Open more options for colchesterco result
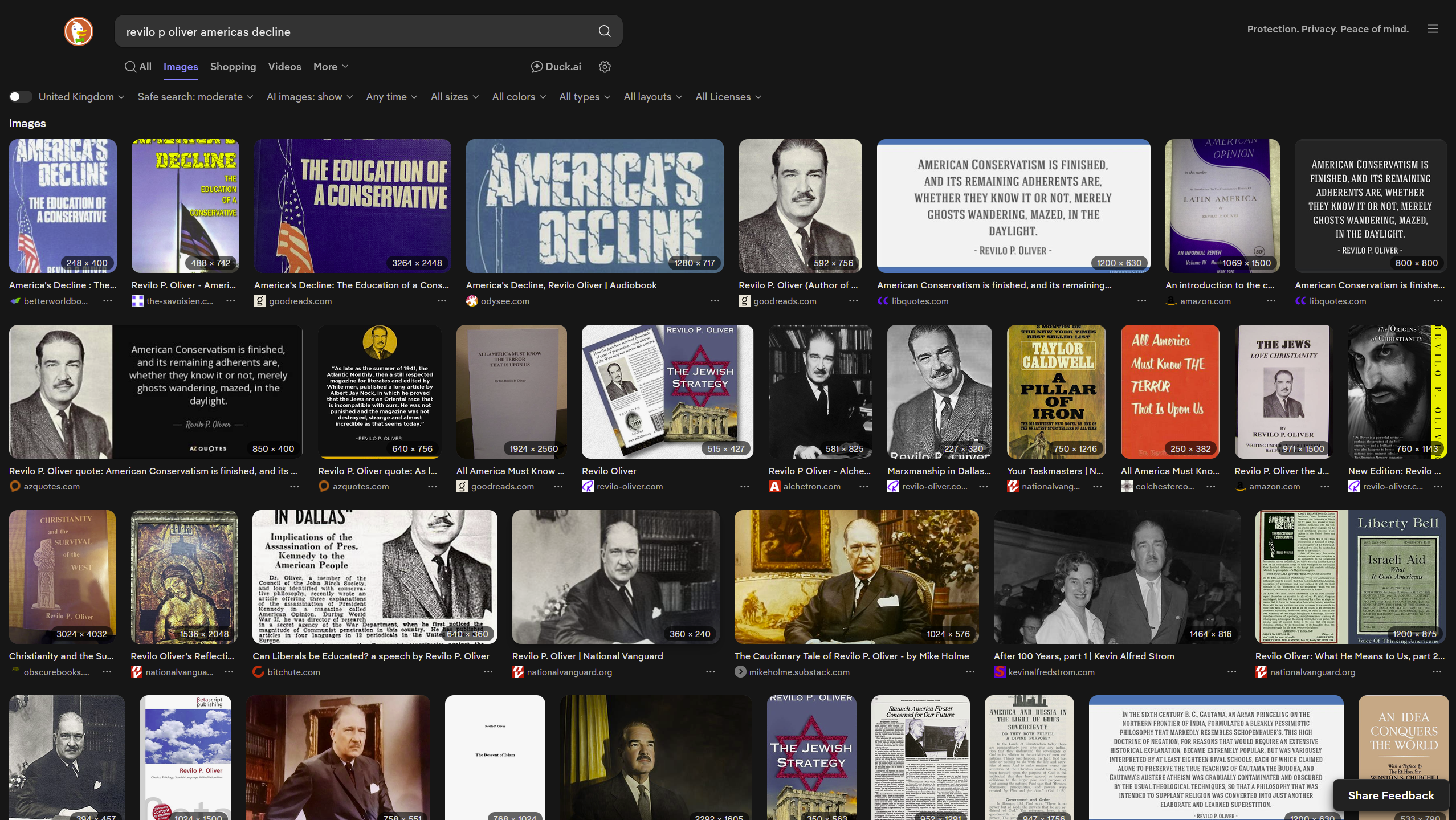1456x820 pixels. pyautogui.click(x=1210, y=487)
